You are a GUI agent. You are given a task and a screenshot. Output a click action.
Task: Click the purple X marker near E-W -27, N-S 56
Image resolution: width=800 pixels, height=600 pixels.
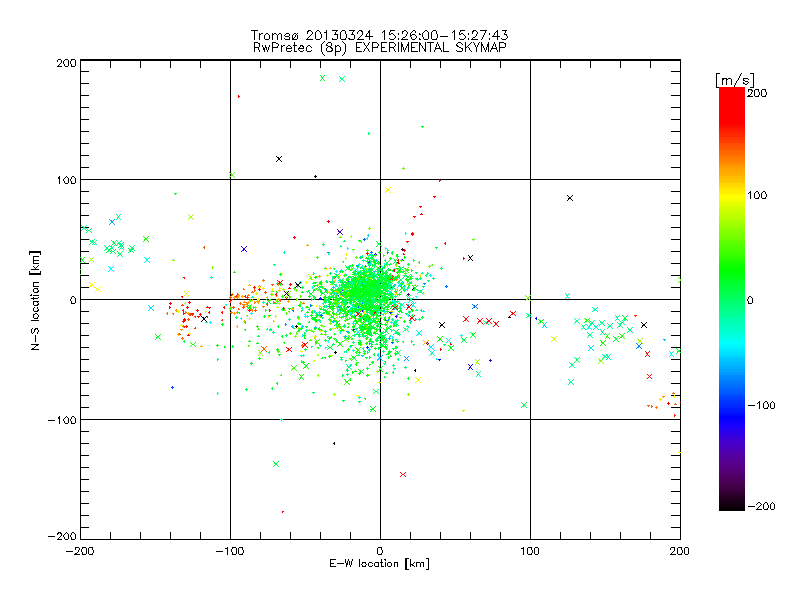[340, 232]
